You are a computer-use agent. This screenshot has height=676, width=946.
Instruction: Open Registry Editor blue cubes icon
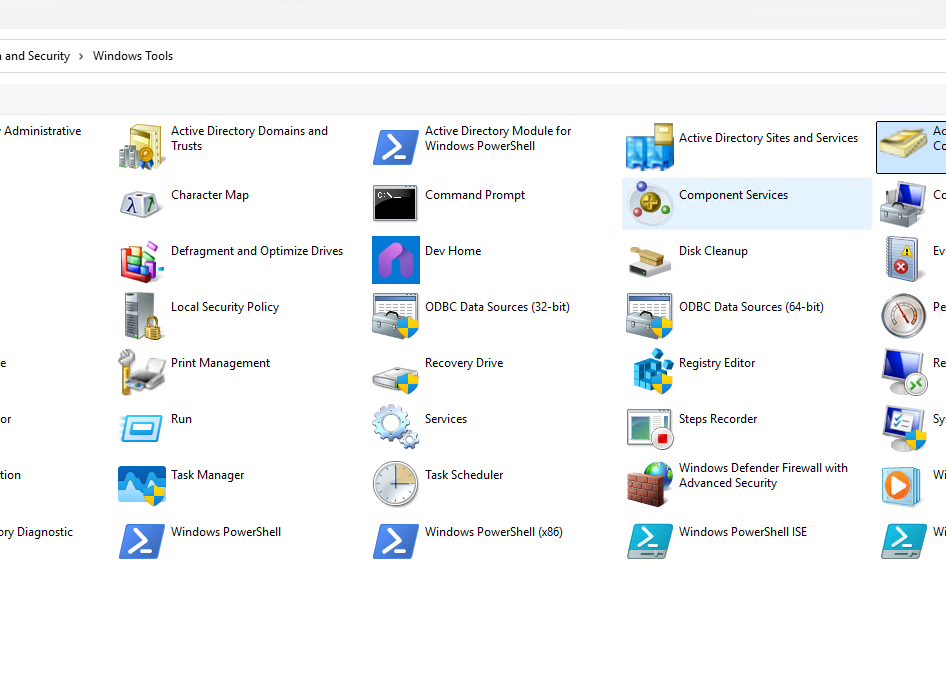pos(650,372)
